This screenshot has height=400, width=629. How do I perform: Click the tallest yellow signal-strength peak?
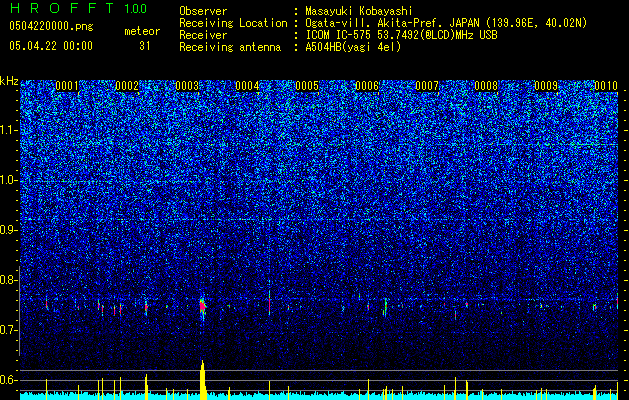point(203,380)
